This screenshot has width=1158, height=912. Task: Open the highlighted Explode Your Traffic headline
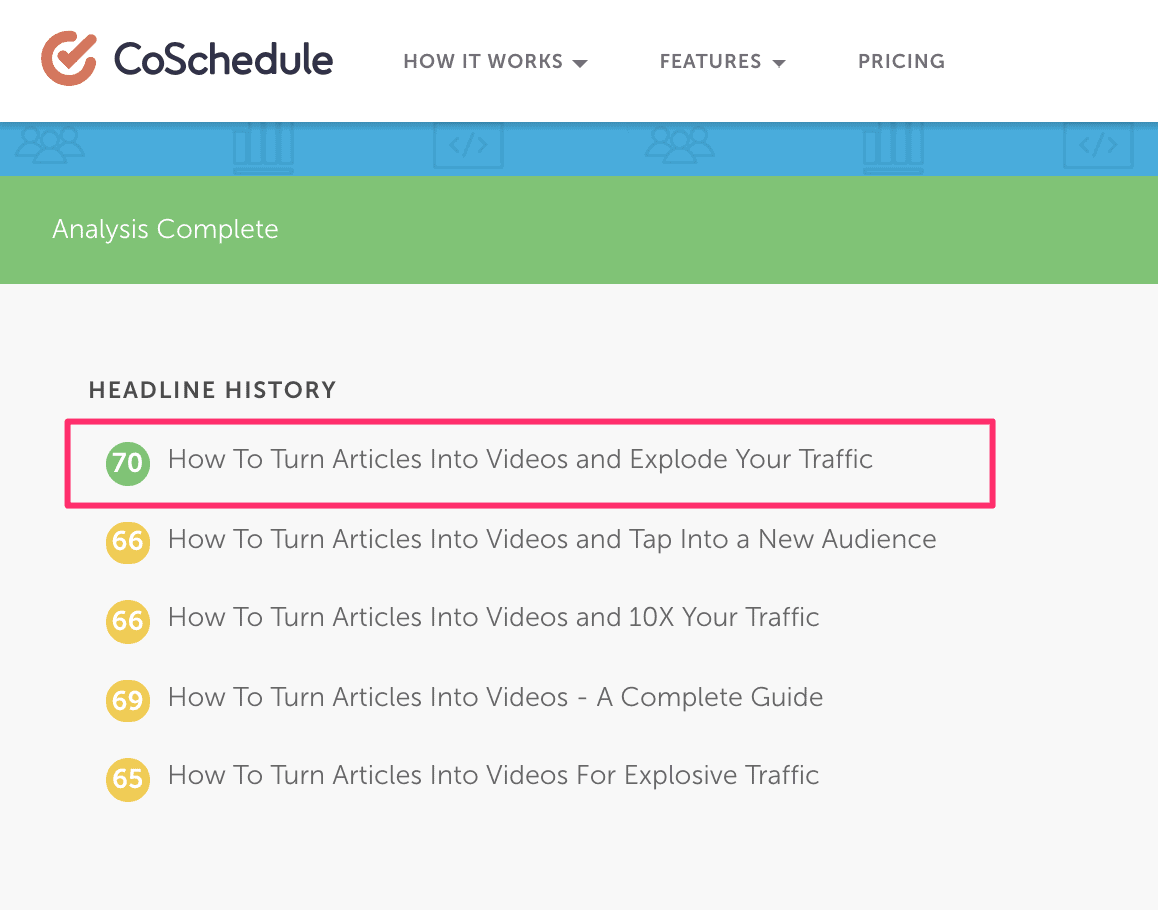tap(520, 459)
